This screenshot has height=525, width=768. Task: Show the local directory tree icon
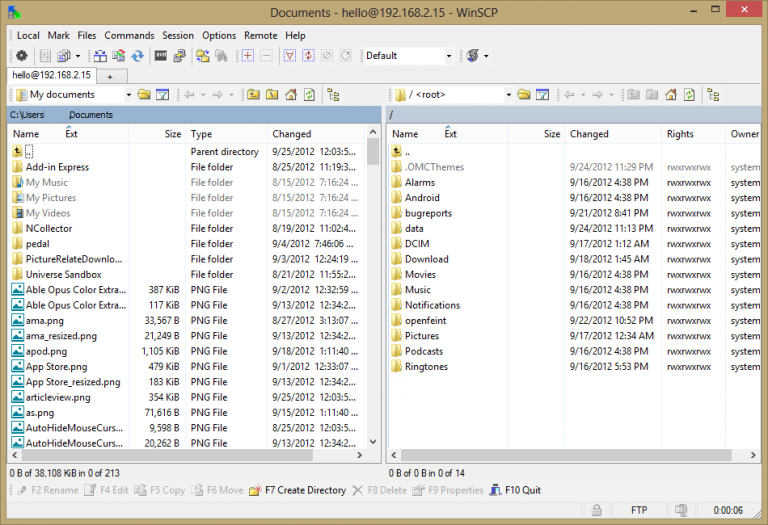pos(334,95)
